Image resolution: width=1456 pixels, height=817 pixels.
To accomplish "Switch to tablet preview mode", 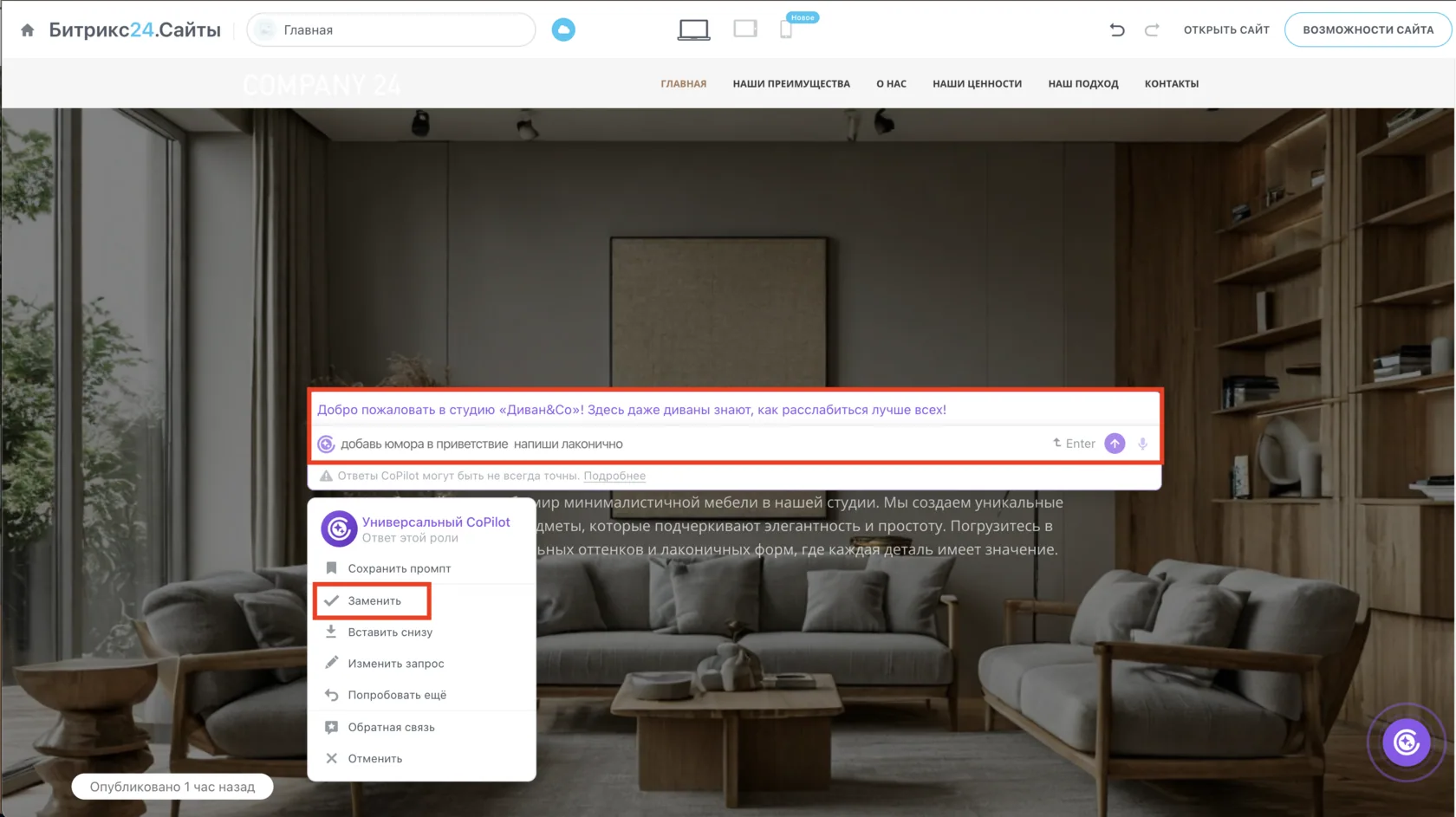I will 745,29.
